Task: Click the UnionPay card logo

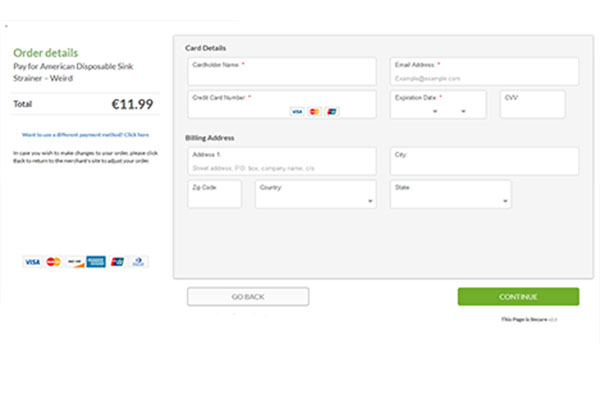Action: 117,262
